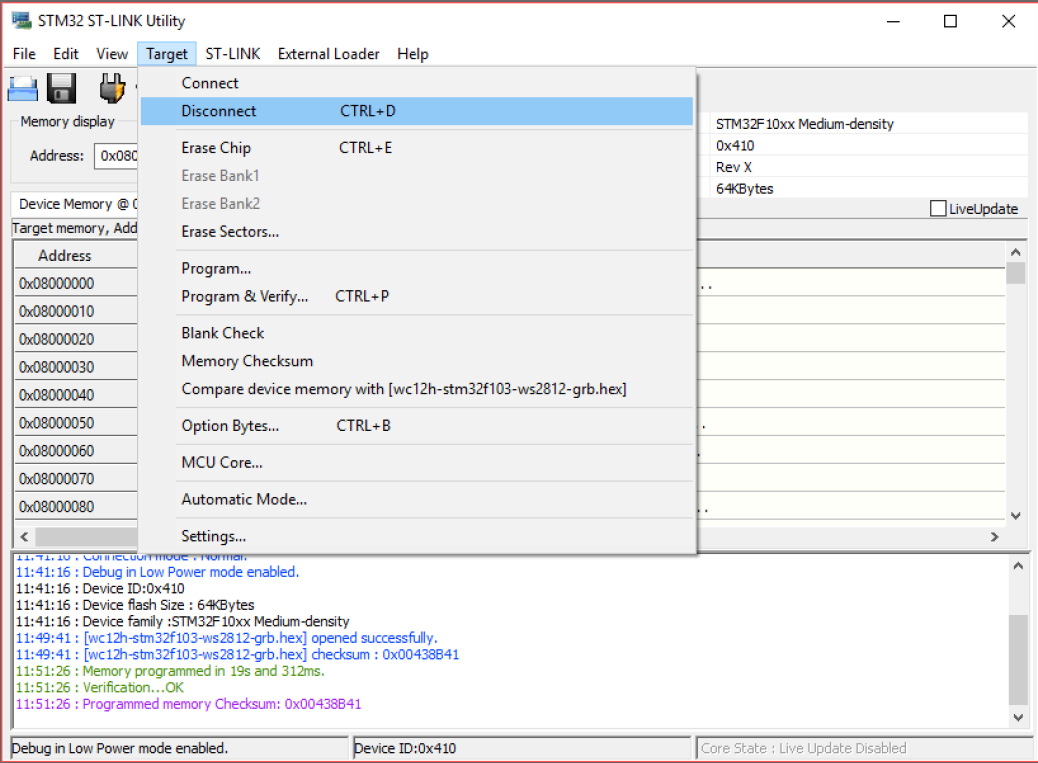Toggle the LiveUpdate checkbox
Screen dimensions: 1038x763
coord(937,208)
